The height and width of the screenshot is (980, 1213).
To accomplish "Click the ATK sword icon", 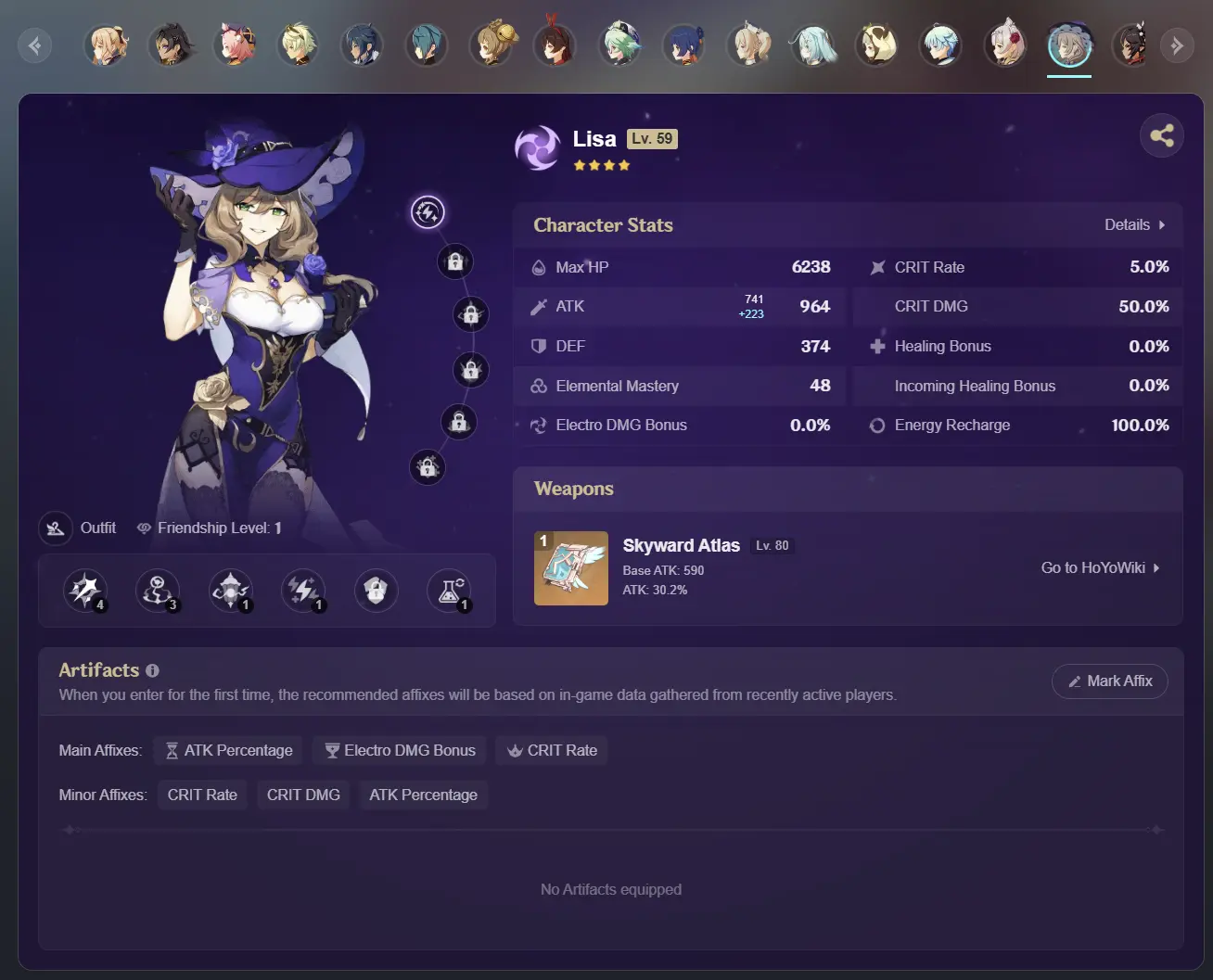I will [539, 307].
